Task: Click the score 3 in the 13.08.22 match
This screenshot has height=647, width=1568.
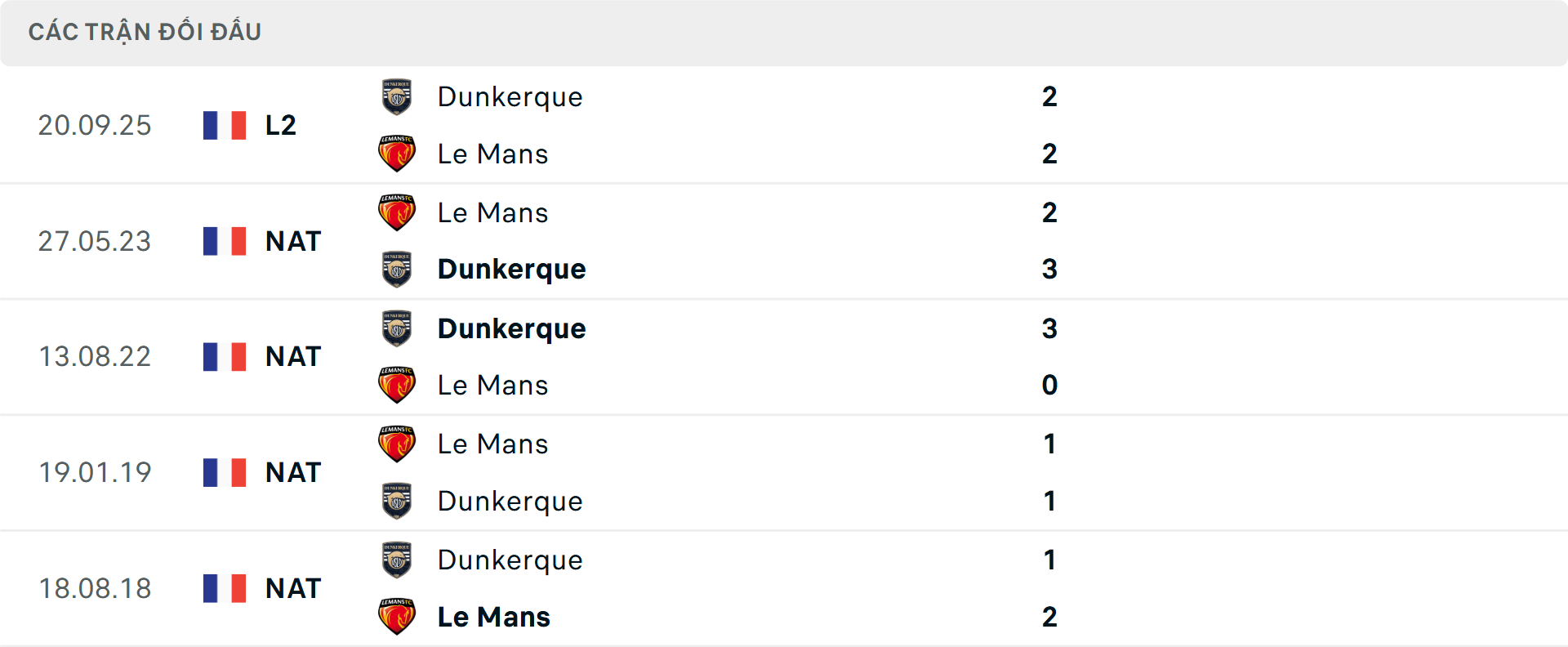Action: [x=1049, y=328]
